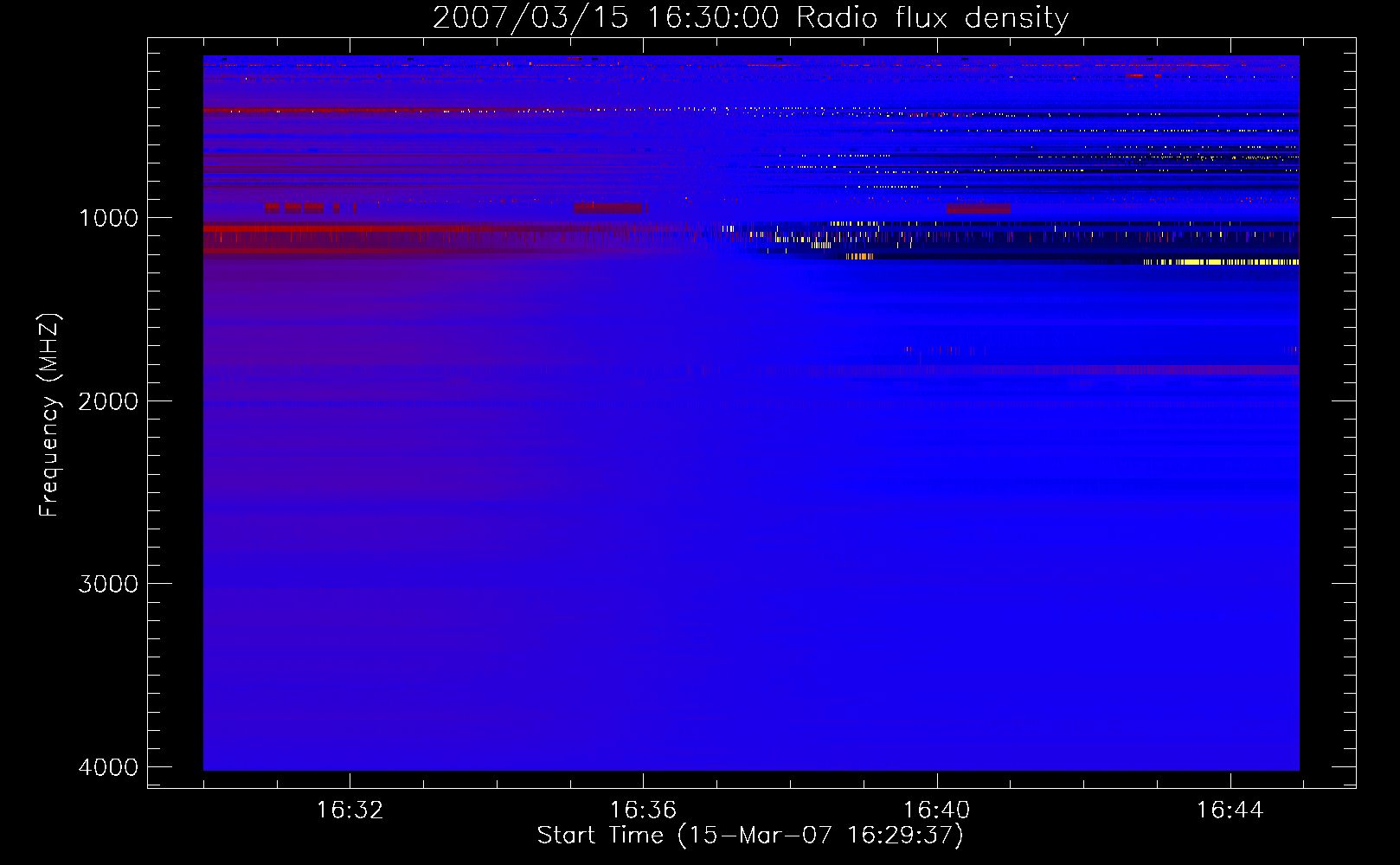Click the 'Frequency (MHZ)' axis label

click(x=49, y=415)
